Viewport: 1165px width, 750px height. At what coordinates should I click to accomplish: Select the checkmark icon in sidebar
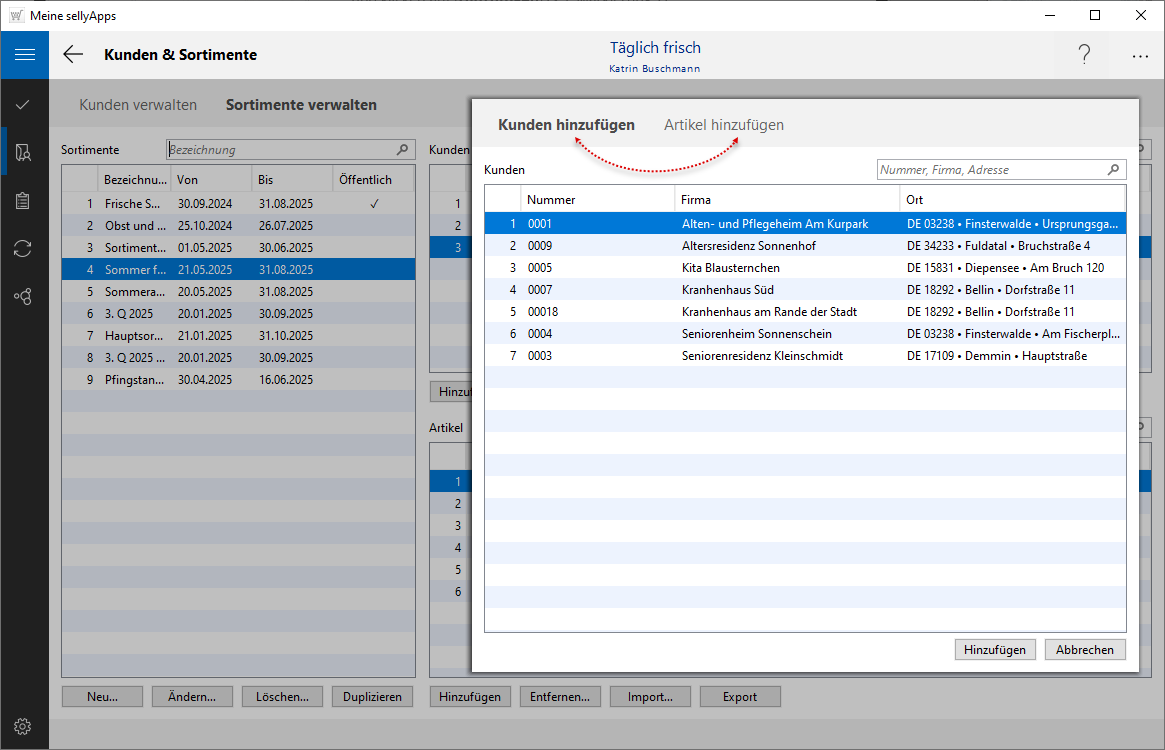[x=23, y=104]
